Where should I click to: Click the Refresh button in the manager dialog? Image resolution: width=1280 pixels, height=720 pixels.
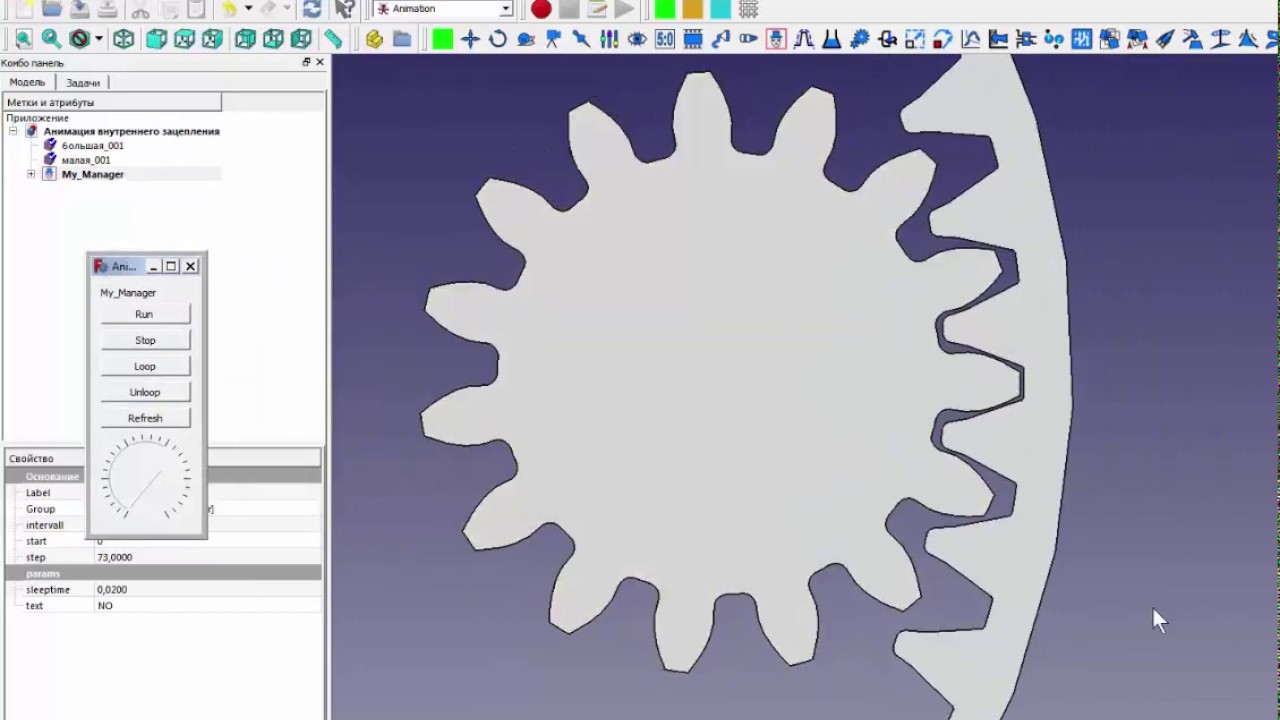click(145, 418)
